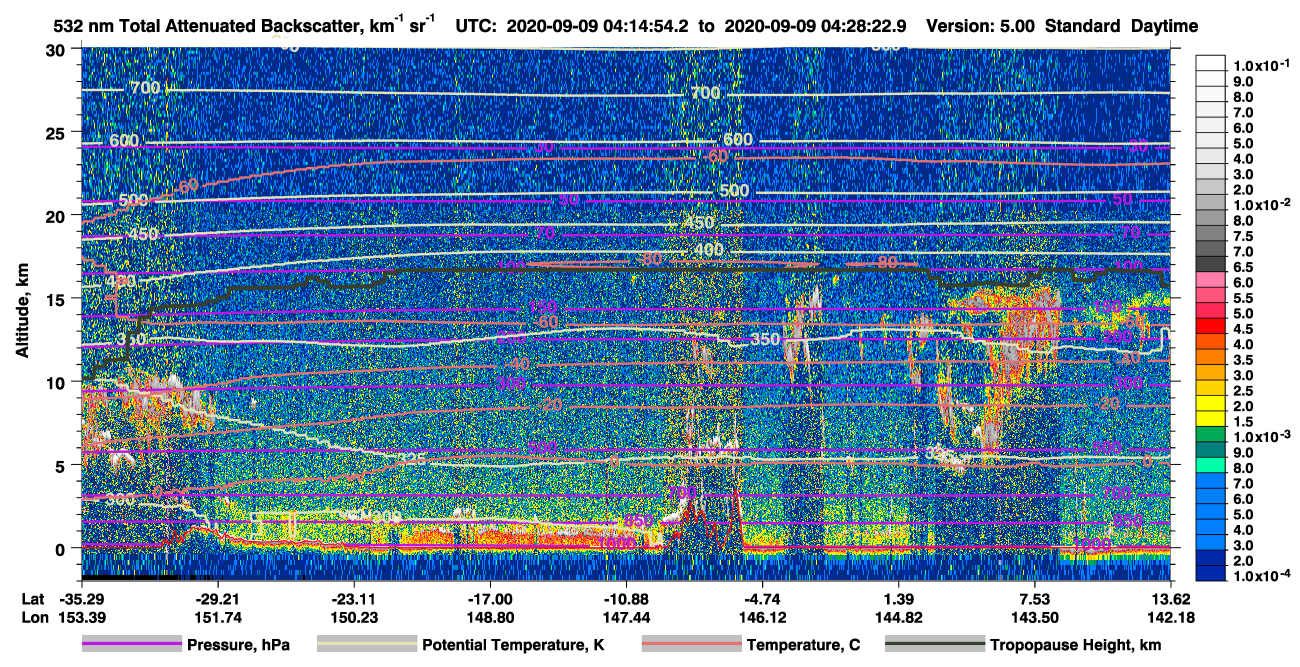Click the magenta pressure line sample in legend
The image size is (1300, 667).
(x=132, y=645)
